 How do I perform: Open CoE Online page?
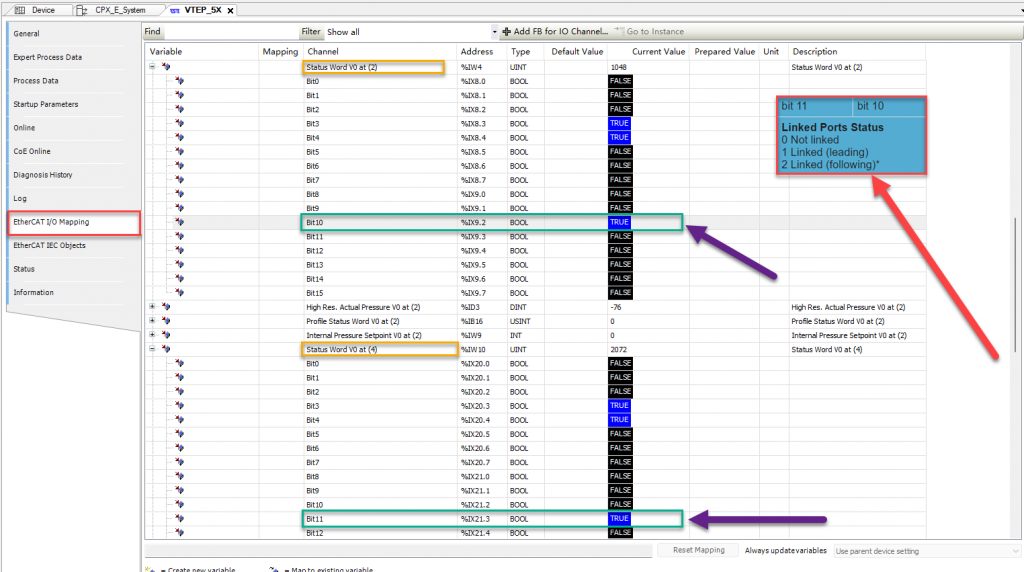(32, 151)
